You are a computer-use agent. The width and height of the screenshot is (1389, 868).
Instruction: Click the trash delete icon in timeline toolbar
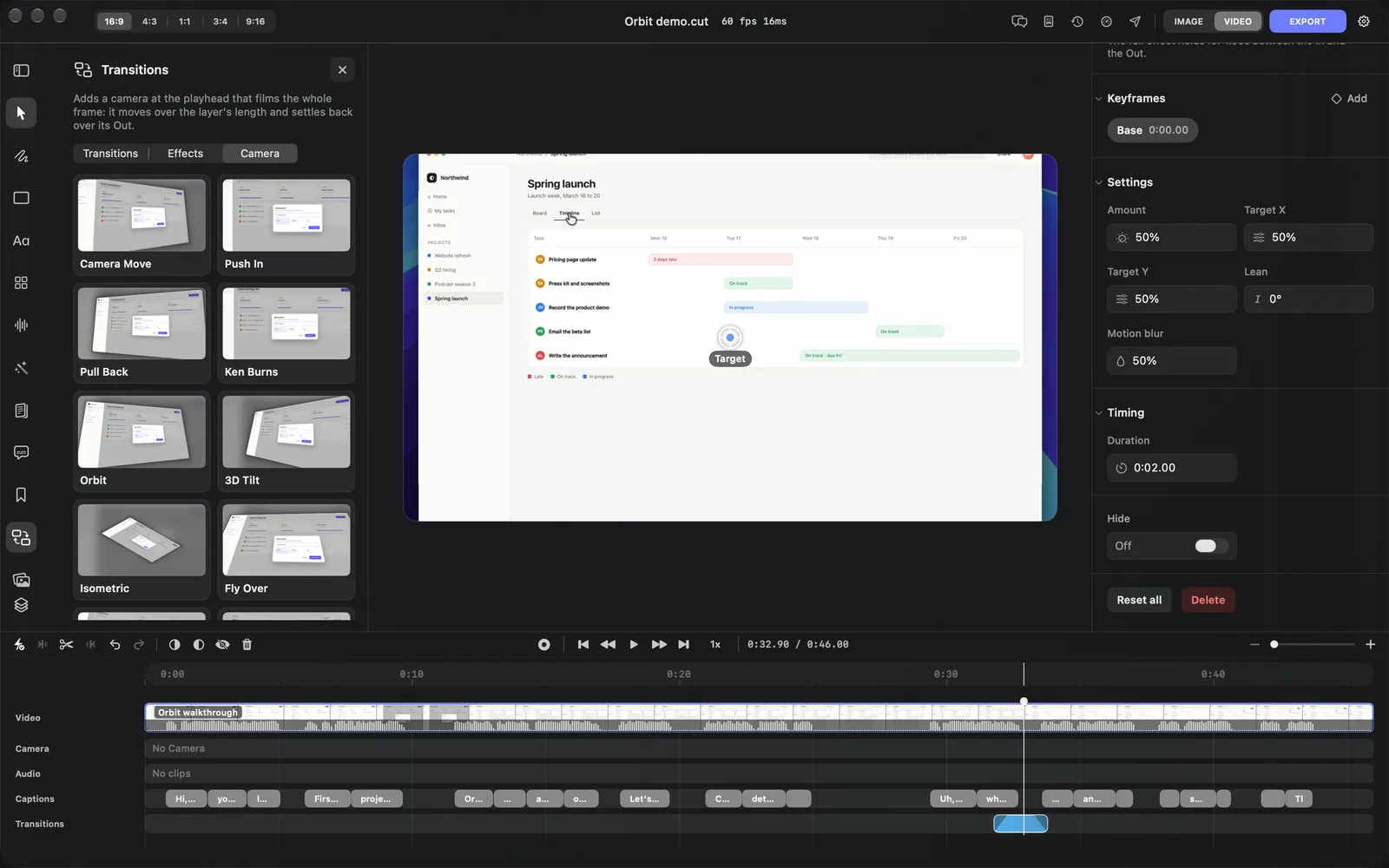[x=247, y=645]
